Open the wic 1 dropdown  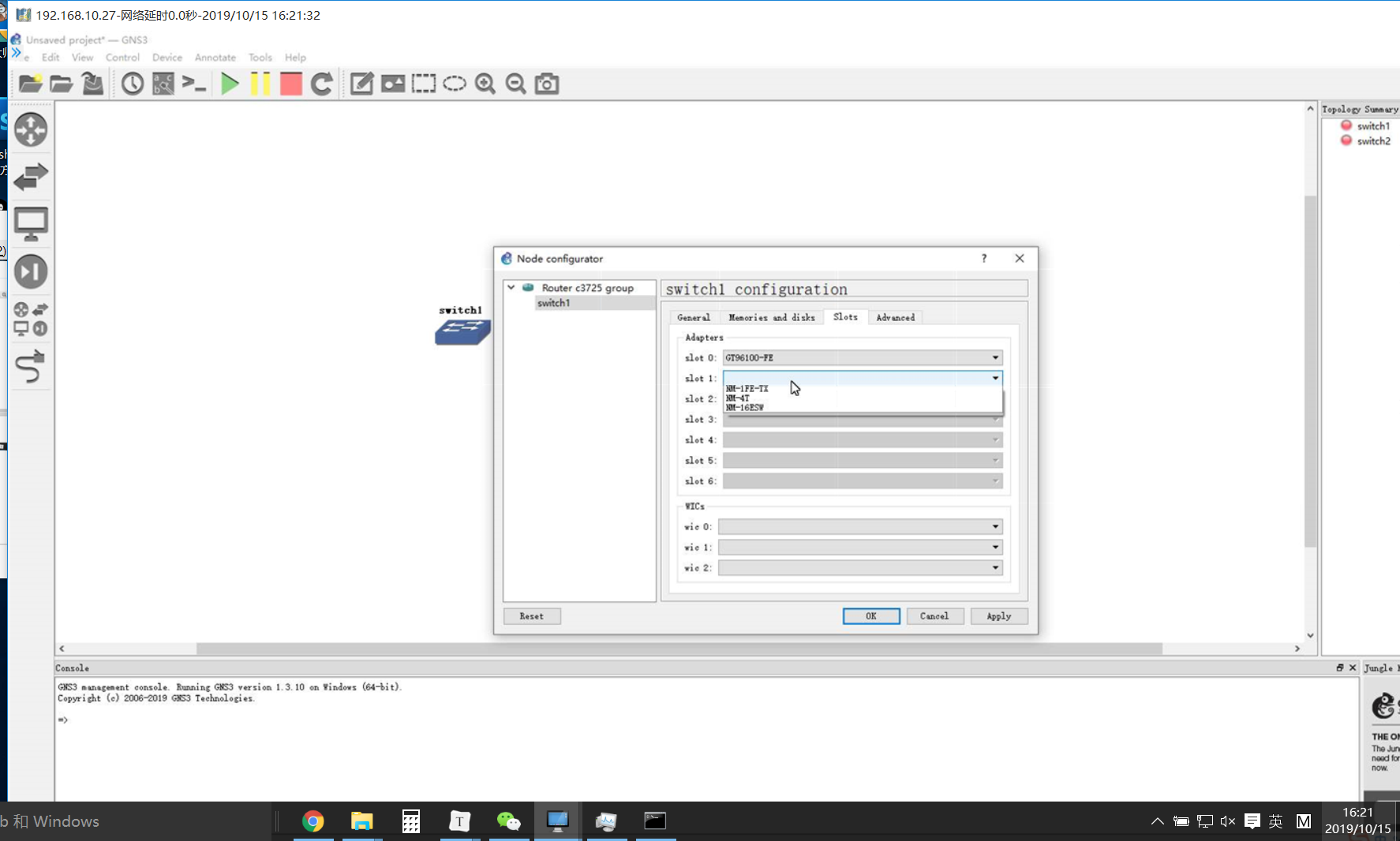[x=860, y=547]
